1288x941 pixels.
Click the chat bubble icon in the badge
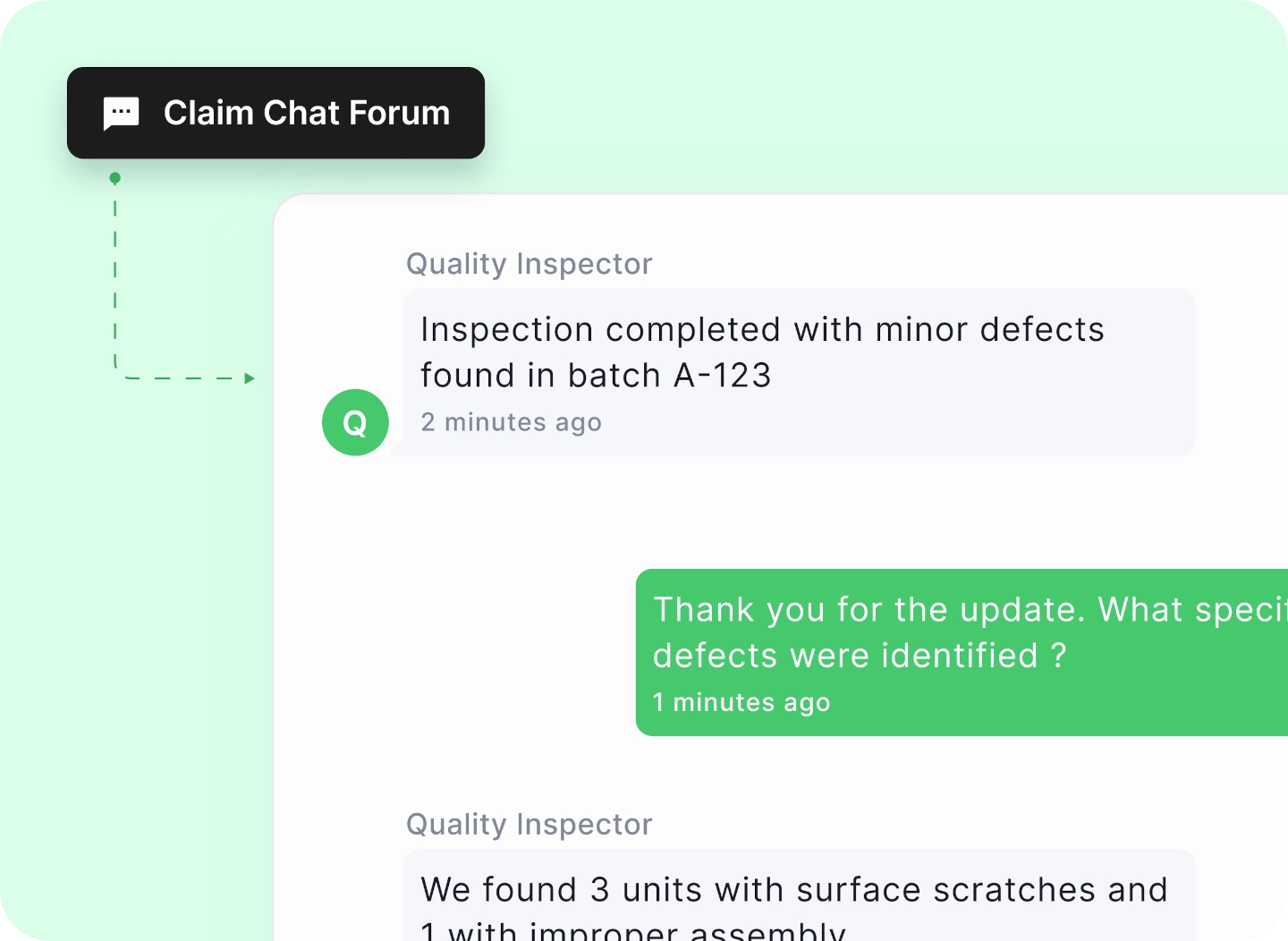click(121, 114)
